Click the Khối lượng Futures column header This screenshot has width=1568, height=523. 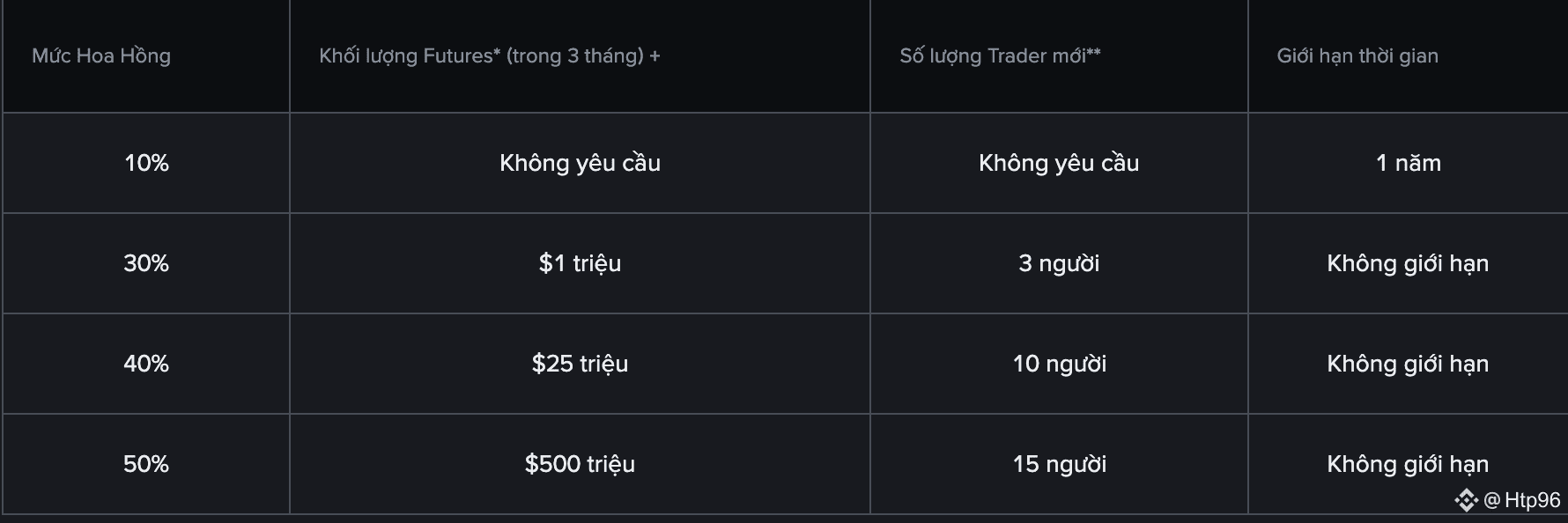pyautogui.click(x=490, y=55)
